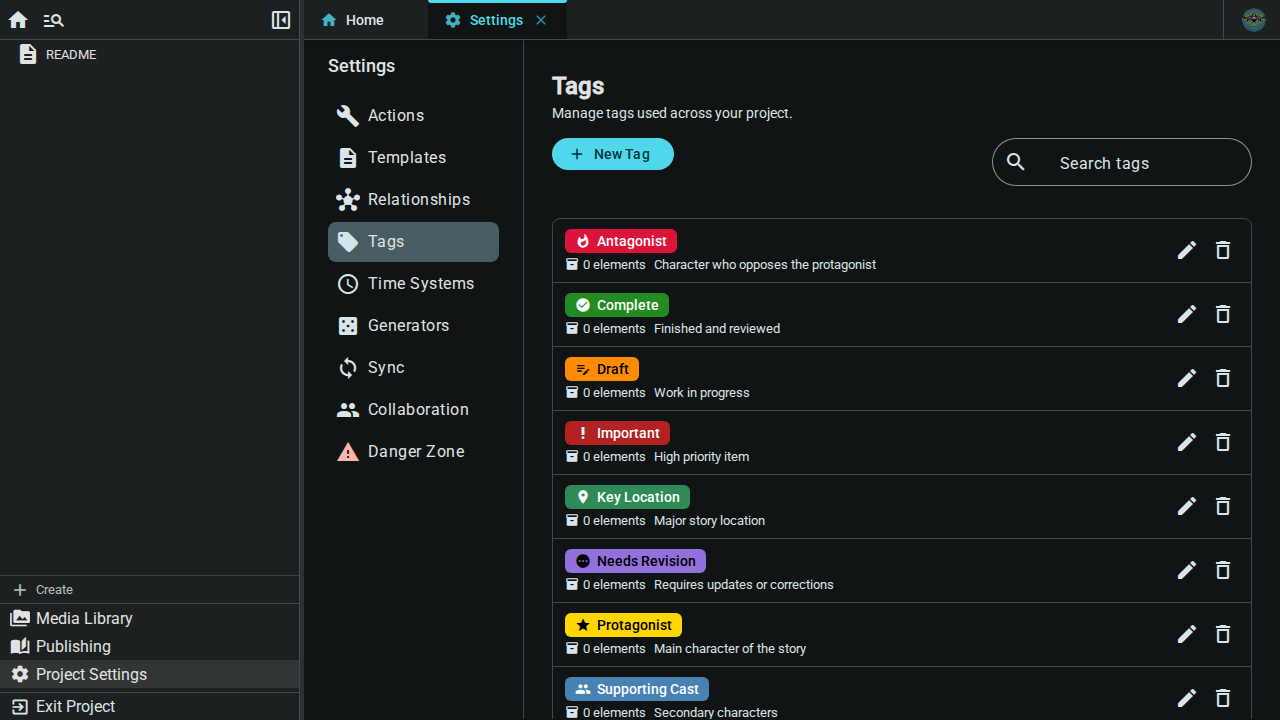Select the Project Settings sidebar item
This screenshot has width=1280, height=720.
[x=150, y=675]
